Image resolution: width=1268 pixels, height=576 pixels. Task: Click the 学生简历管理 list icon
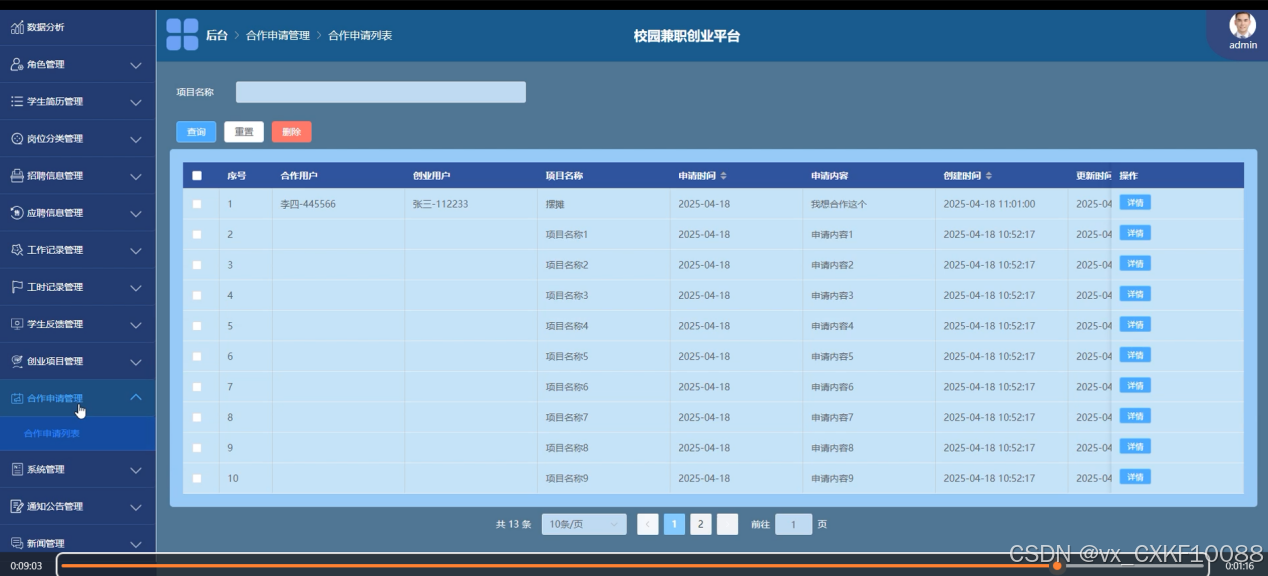click(x=17, y=102)
